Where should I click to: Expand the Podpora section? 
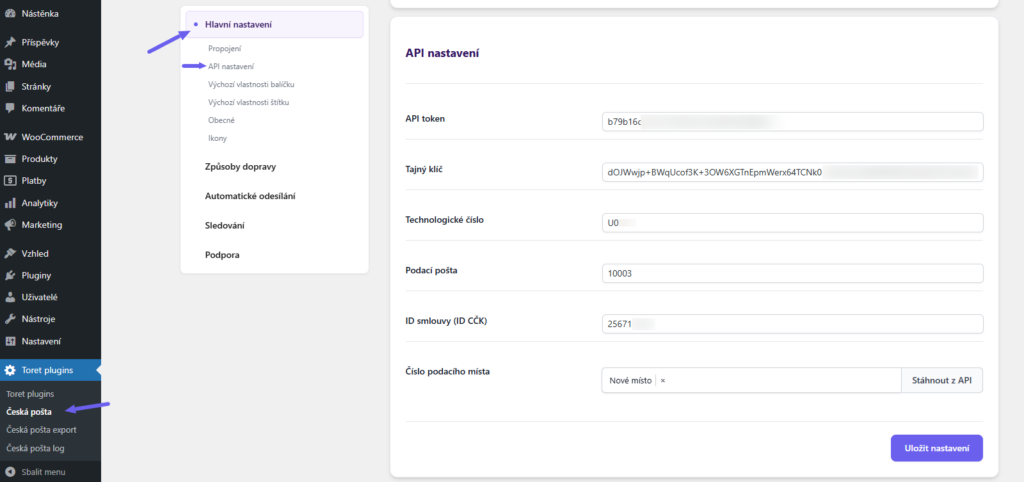click(x=222, y=255)
